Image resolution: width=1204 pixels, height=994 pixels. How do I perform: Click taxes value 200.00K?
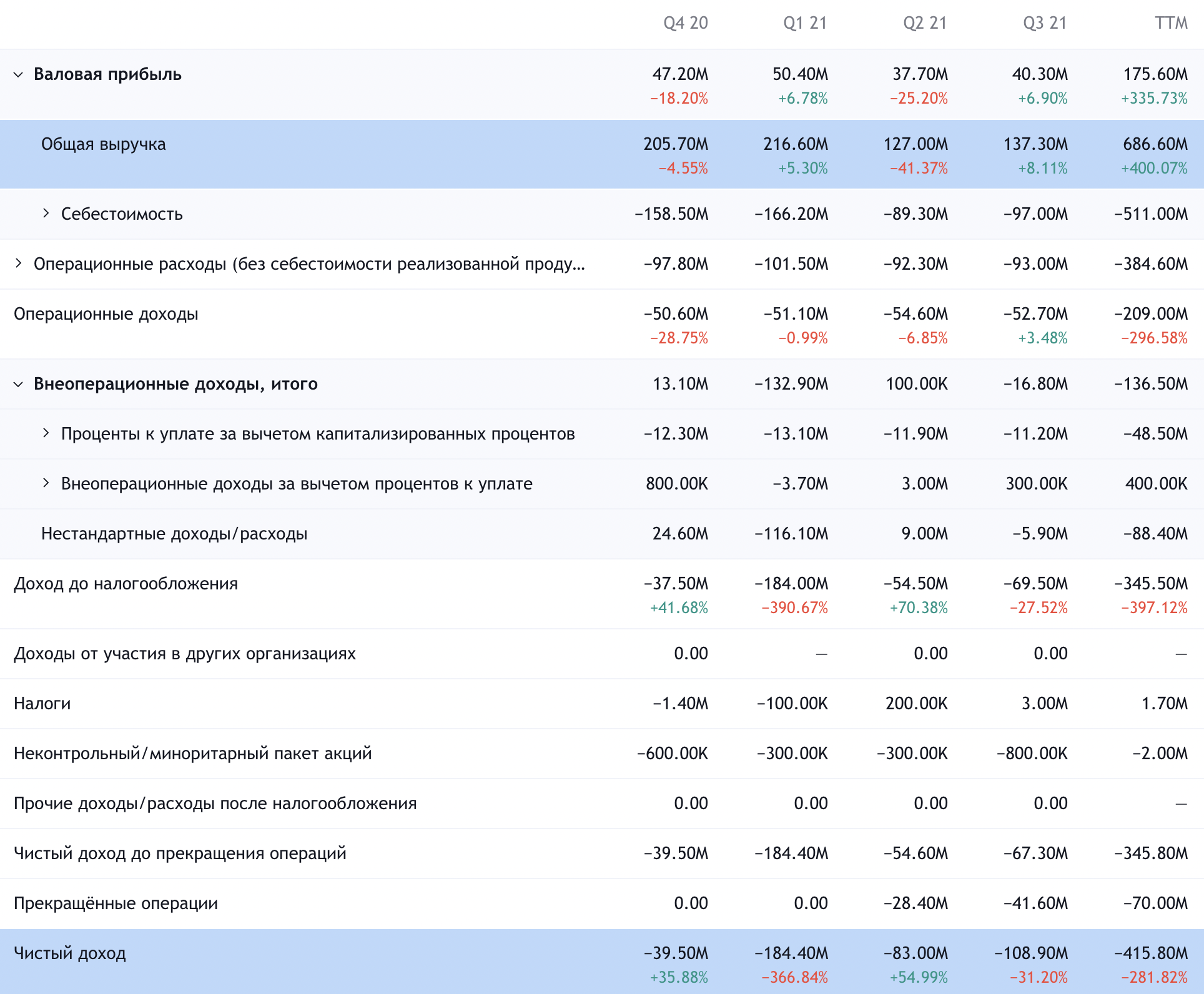[x=917, y=704]
